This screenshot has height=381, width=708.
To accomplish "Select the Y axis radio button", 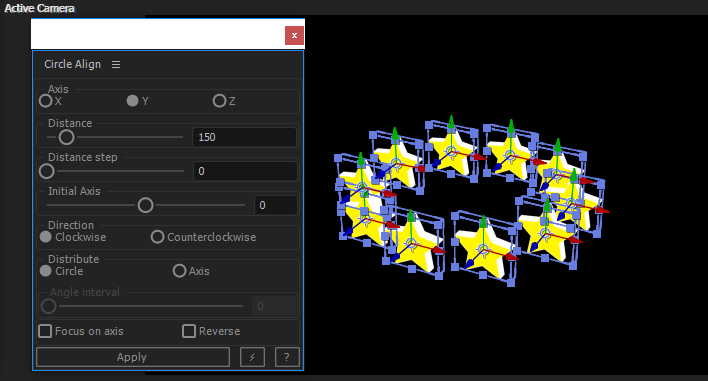I will (132, 101).
